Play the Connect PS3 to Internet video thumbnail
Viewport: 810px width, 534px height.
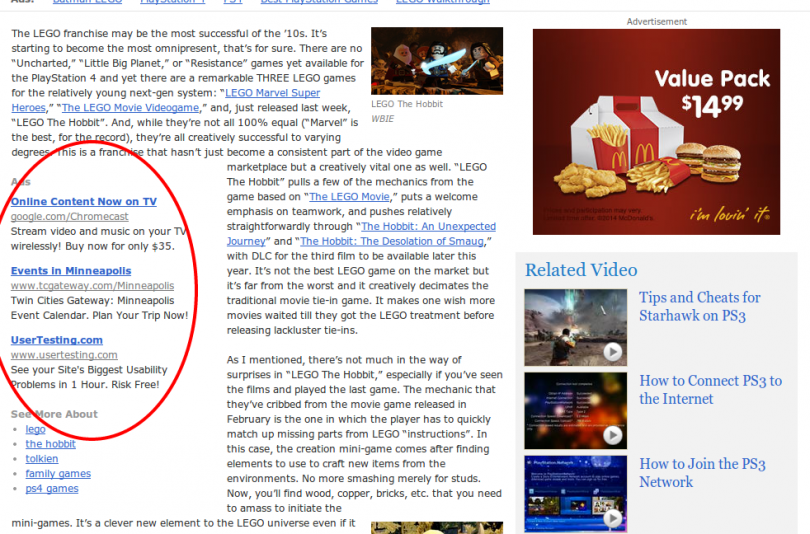click(575, 411)
